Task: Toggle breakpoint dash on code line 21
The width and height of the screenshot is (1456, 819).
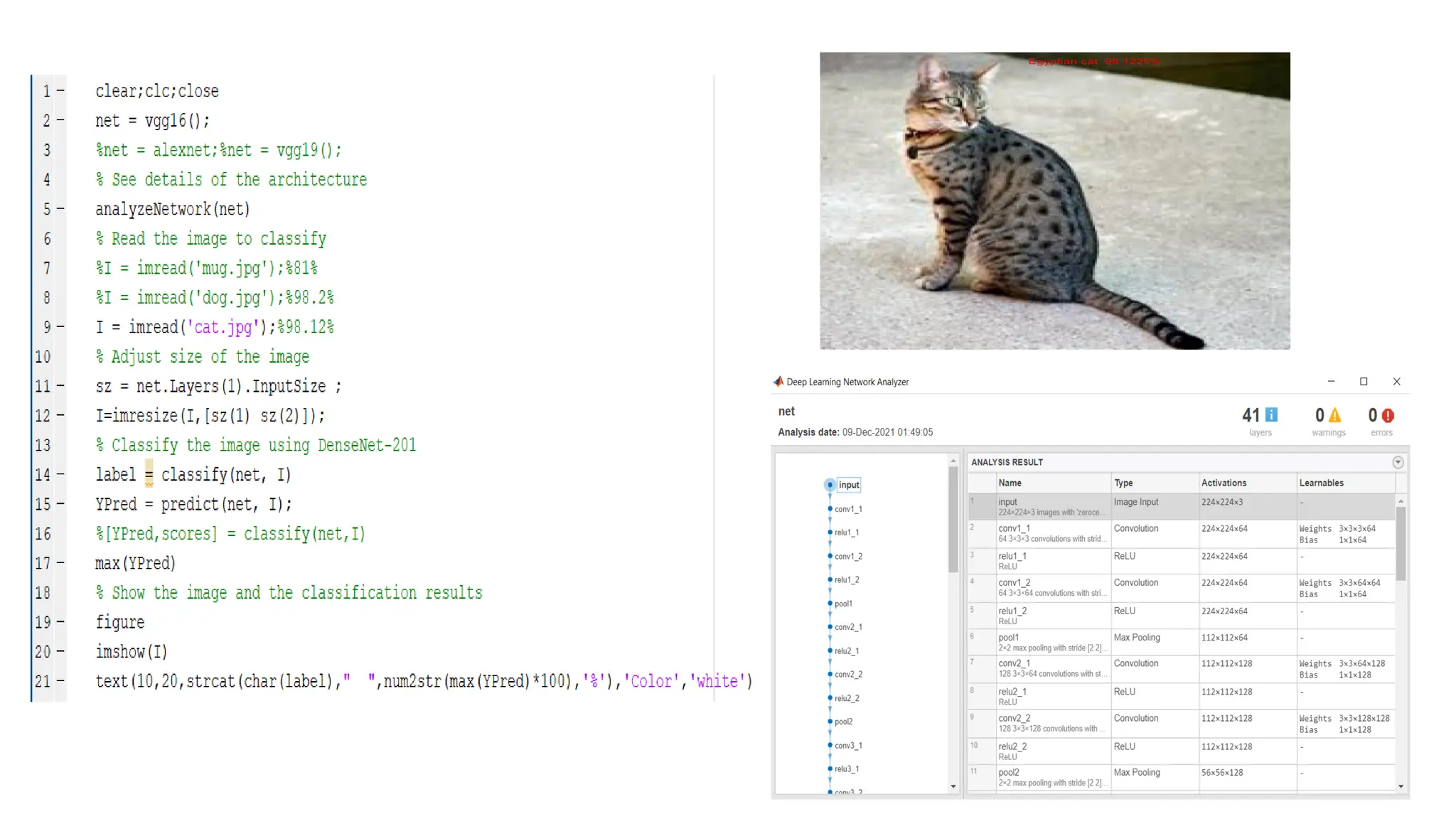Action: click(60, 681)
